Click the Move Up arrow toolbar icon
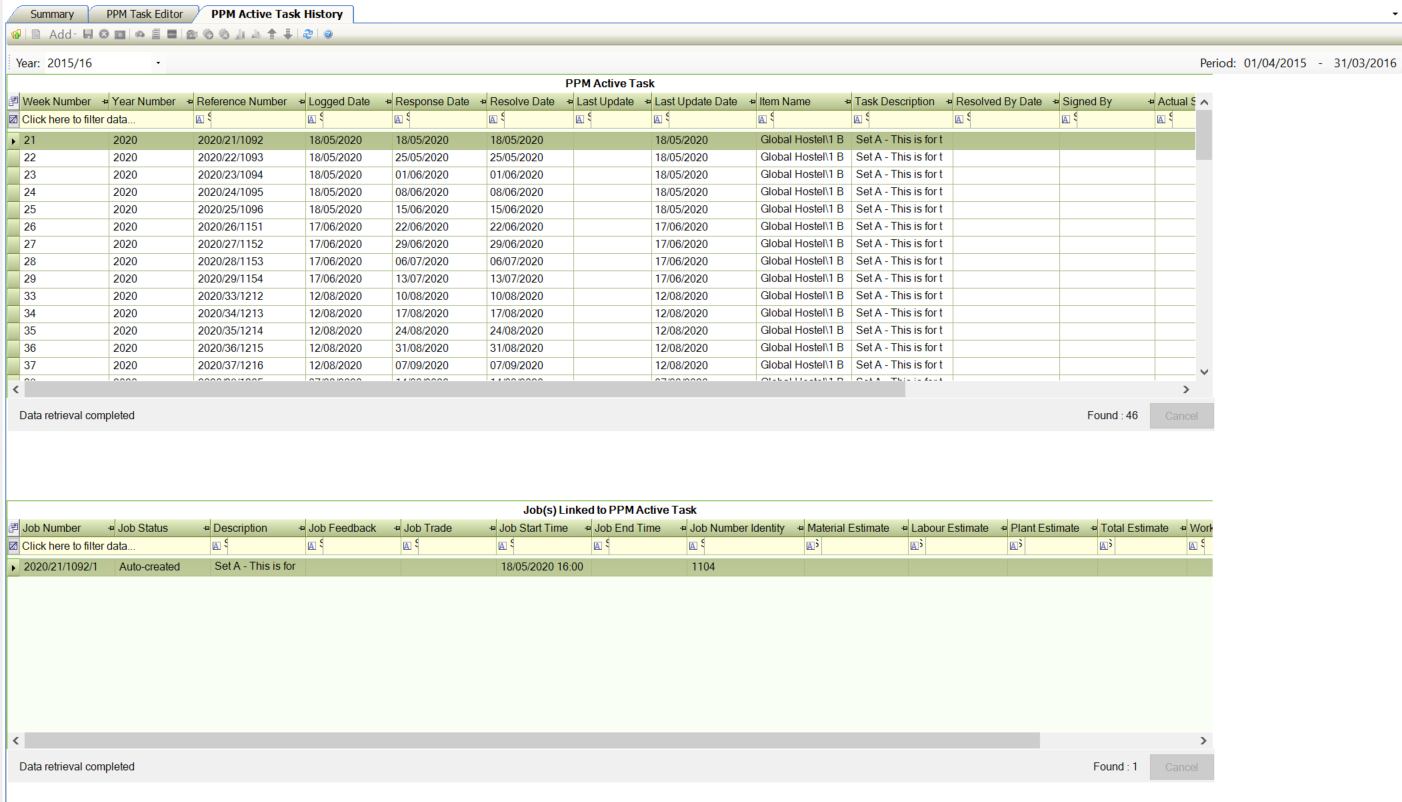Viewport: 1402px width, 802px height. tap(272, 34)
